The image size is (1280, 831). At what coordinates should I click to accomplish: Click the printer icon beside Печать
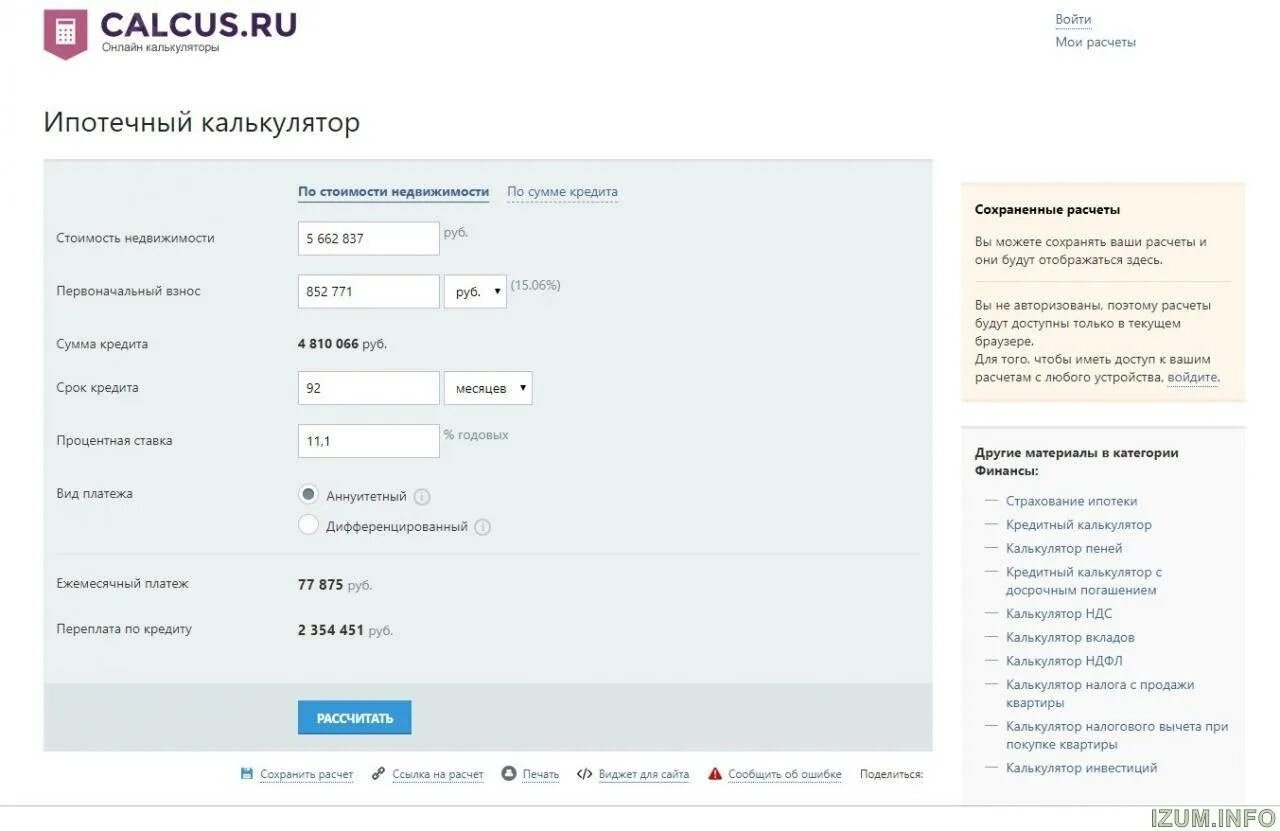pyautogui.click(x=509, y=774)
